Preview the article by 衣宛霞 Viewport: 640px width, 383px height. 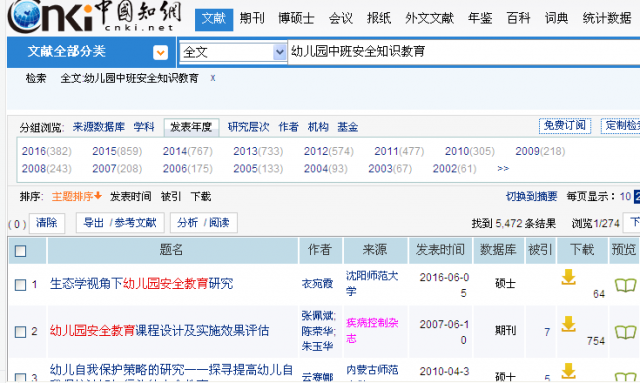625,285
